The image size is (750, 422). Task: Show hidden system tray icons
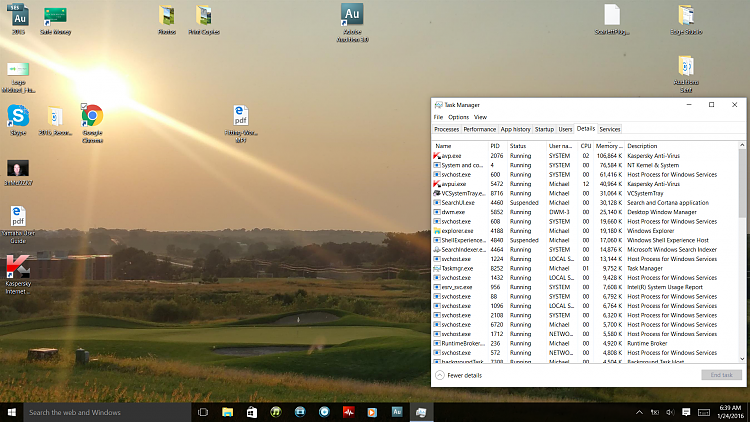639,412
